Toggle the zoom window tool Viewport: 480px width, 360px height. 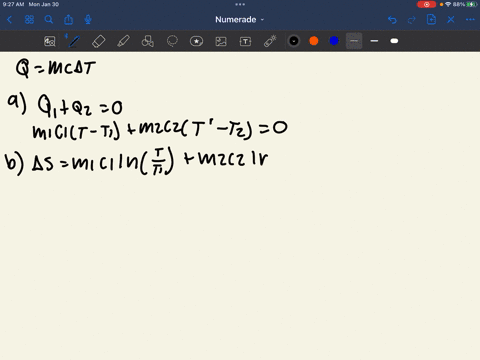(50, 41)
